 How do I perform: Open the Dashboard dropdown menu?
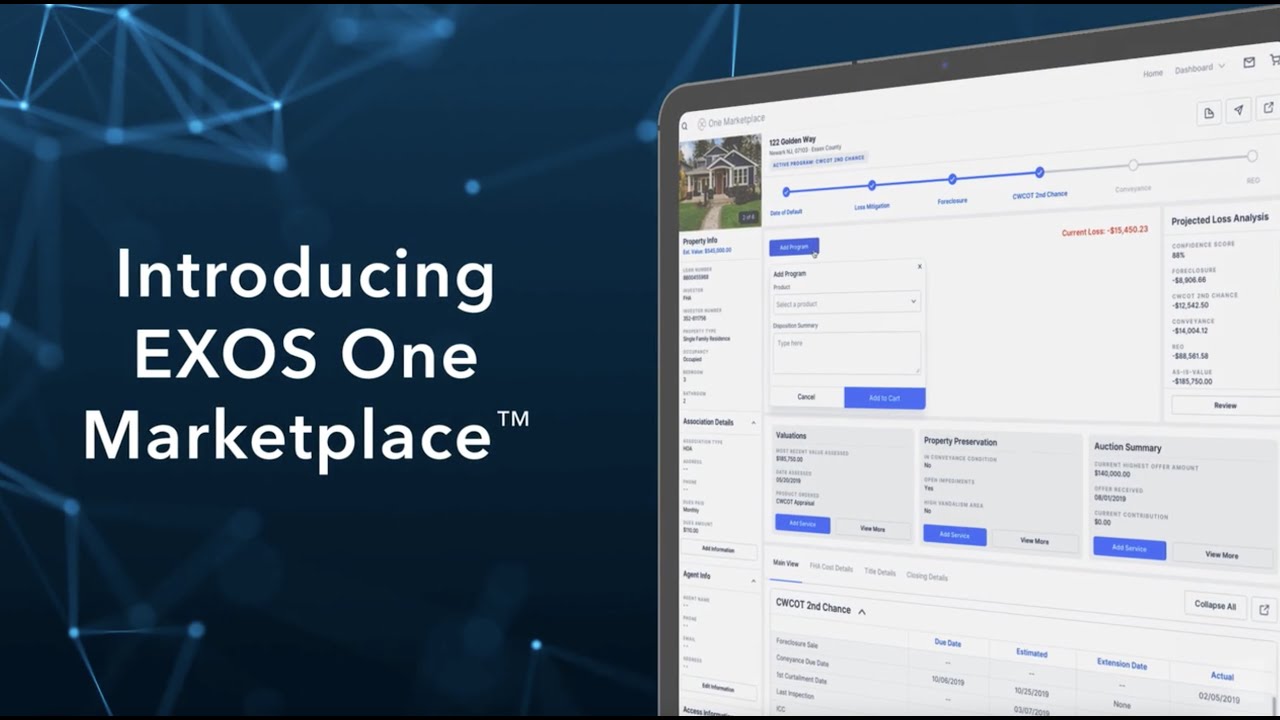tap(1200, 68)
